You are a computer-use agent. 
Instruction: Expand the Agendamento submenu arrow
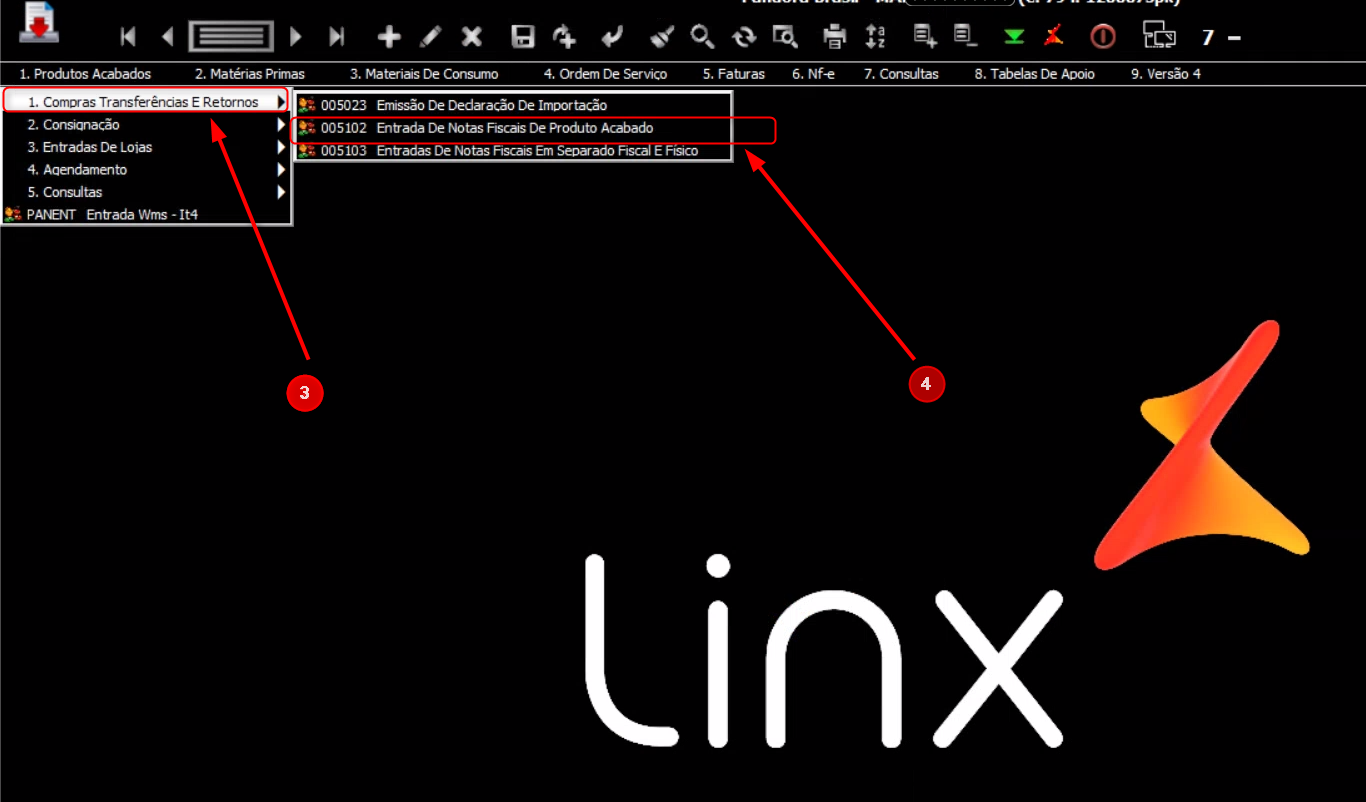pyautogui.click(x=281, y=170)
